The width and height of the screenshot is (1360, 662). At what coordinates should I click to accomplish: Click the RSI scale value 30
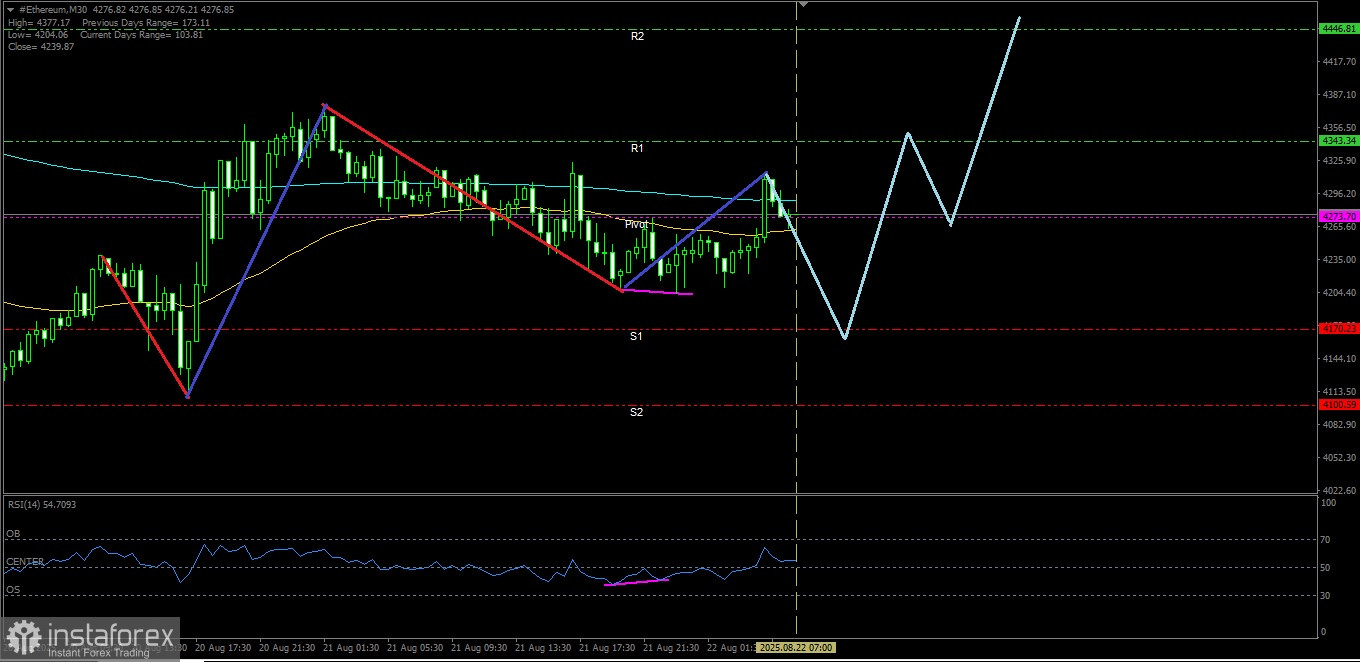coord(1327,595)
